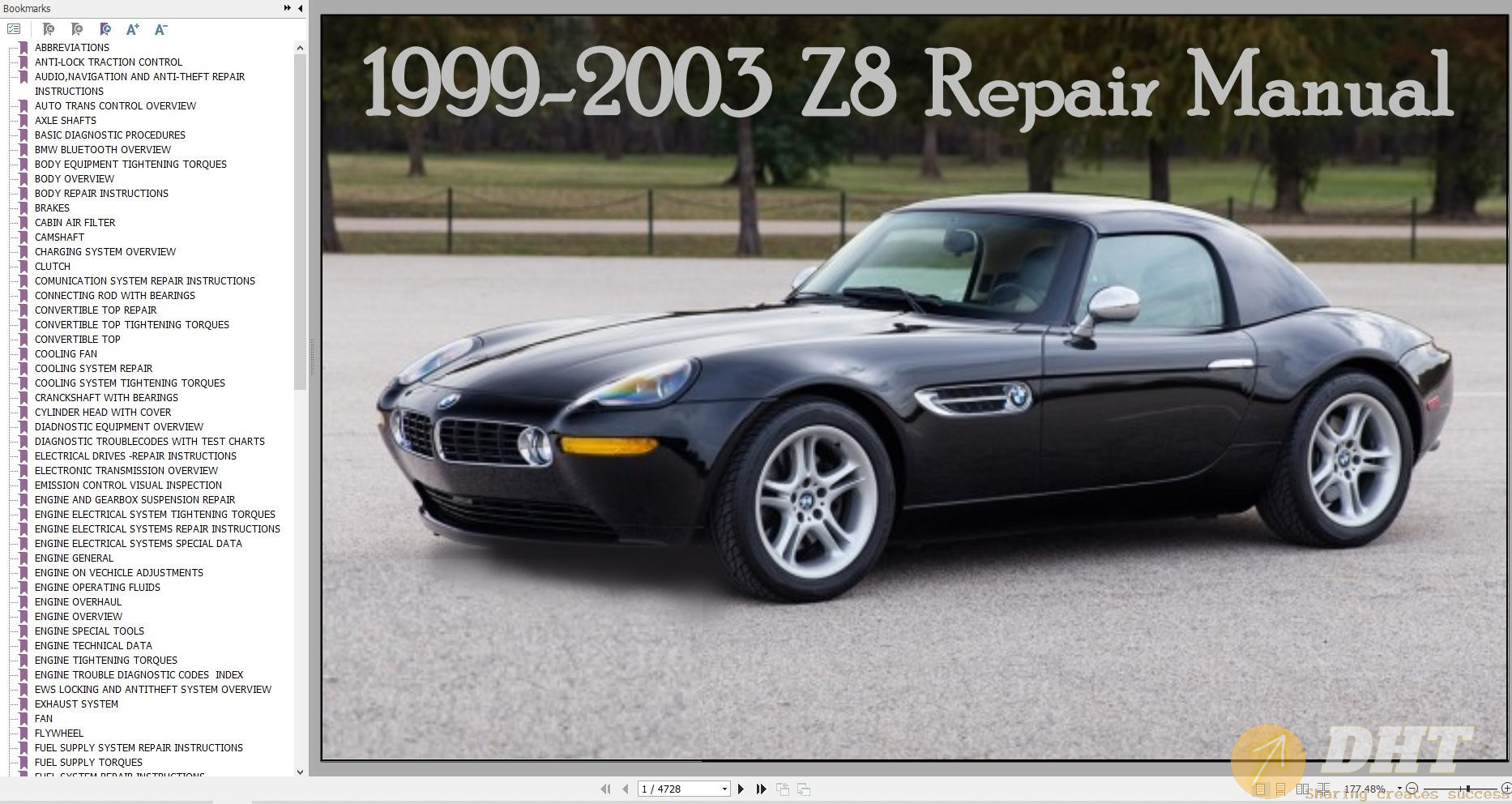The width and height of the screenshot is (1512, 804).
Task: Select the CAMSHAFT bookmark
Action: [x=59, y=237]
